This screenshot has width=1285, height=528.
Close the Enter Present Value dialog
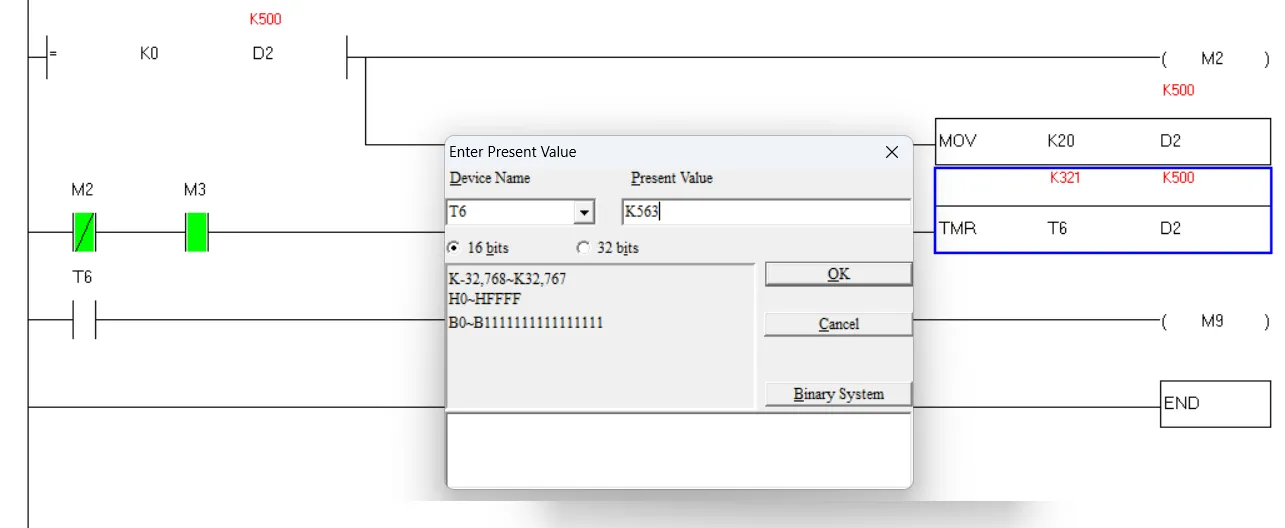(892, 152)
